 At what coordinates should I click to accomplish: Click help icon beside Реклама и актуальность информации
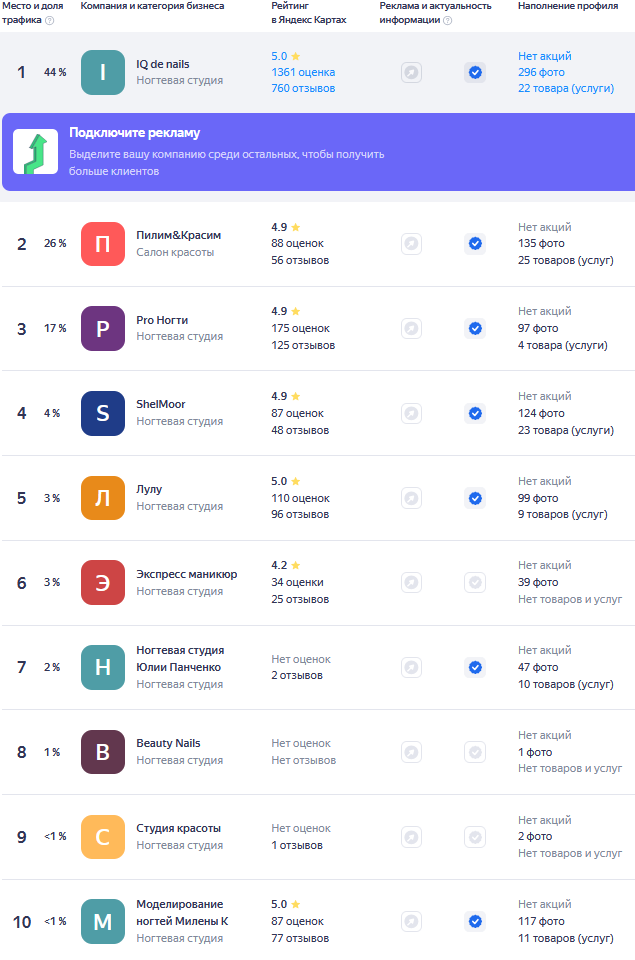[447, 20]
